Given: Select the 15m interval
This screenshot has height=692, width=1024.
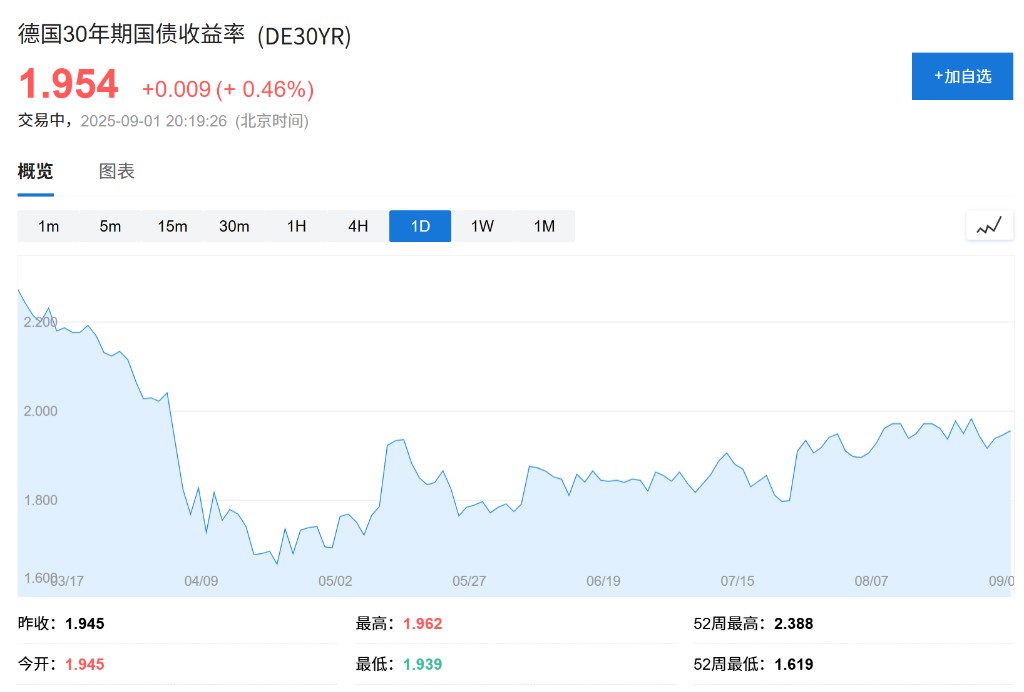Looking at the screenshot, I should point(172,226).
